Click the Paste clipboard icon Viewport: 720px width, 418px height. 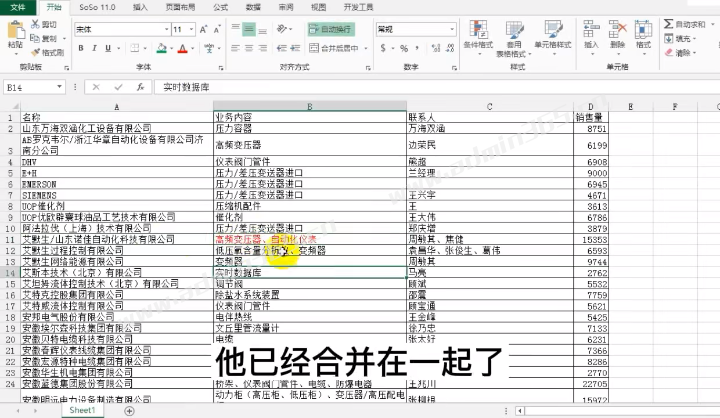click(x=16, y=31)
